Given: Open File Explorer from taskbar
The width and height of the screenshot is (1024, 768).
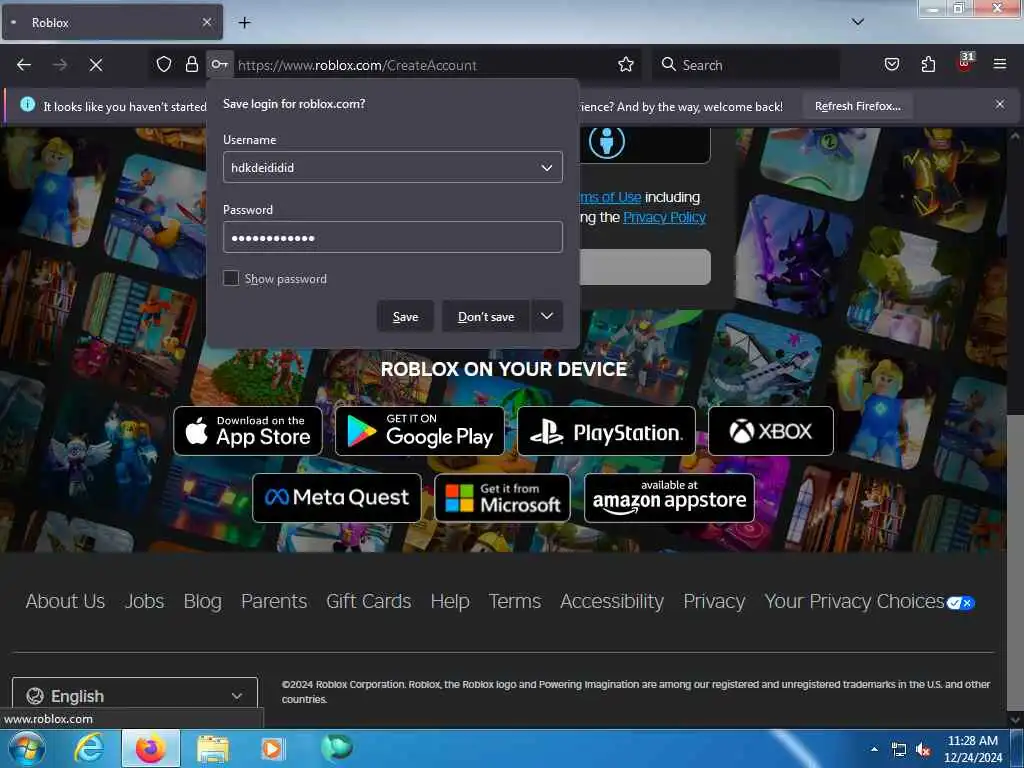Looking at the screenshot, I should (x=213, y=748).
